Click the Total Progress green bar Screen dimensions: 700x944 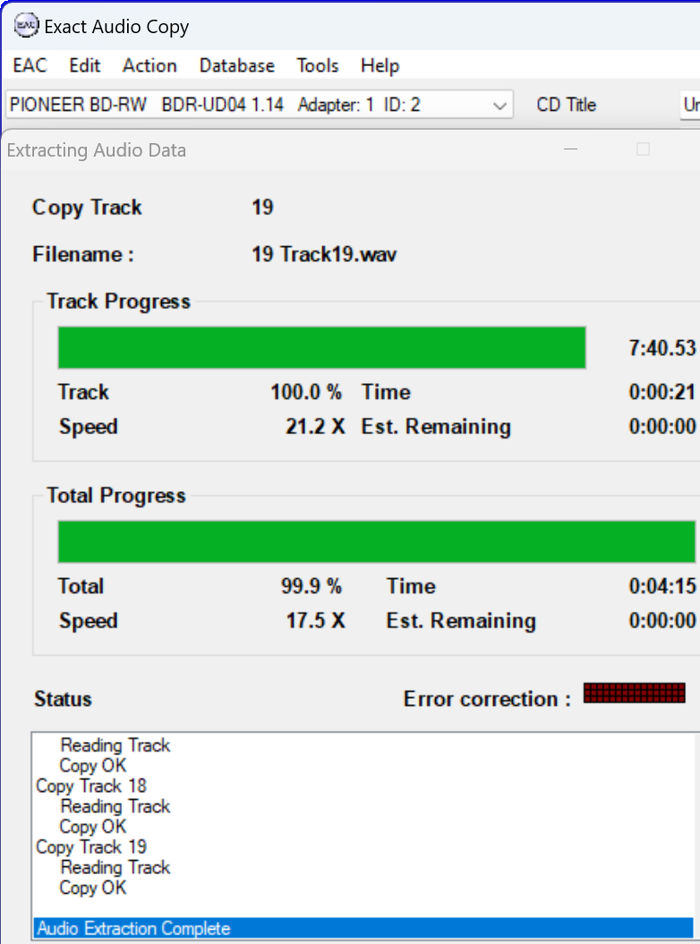377,542
